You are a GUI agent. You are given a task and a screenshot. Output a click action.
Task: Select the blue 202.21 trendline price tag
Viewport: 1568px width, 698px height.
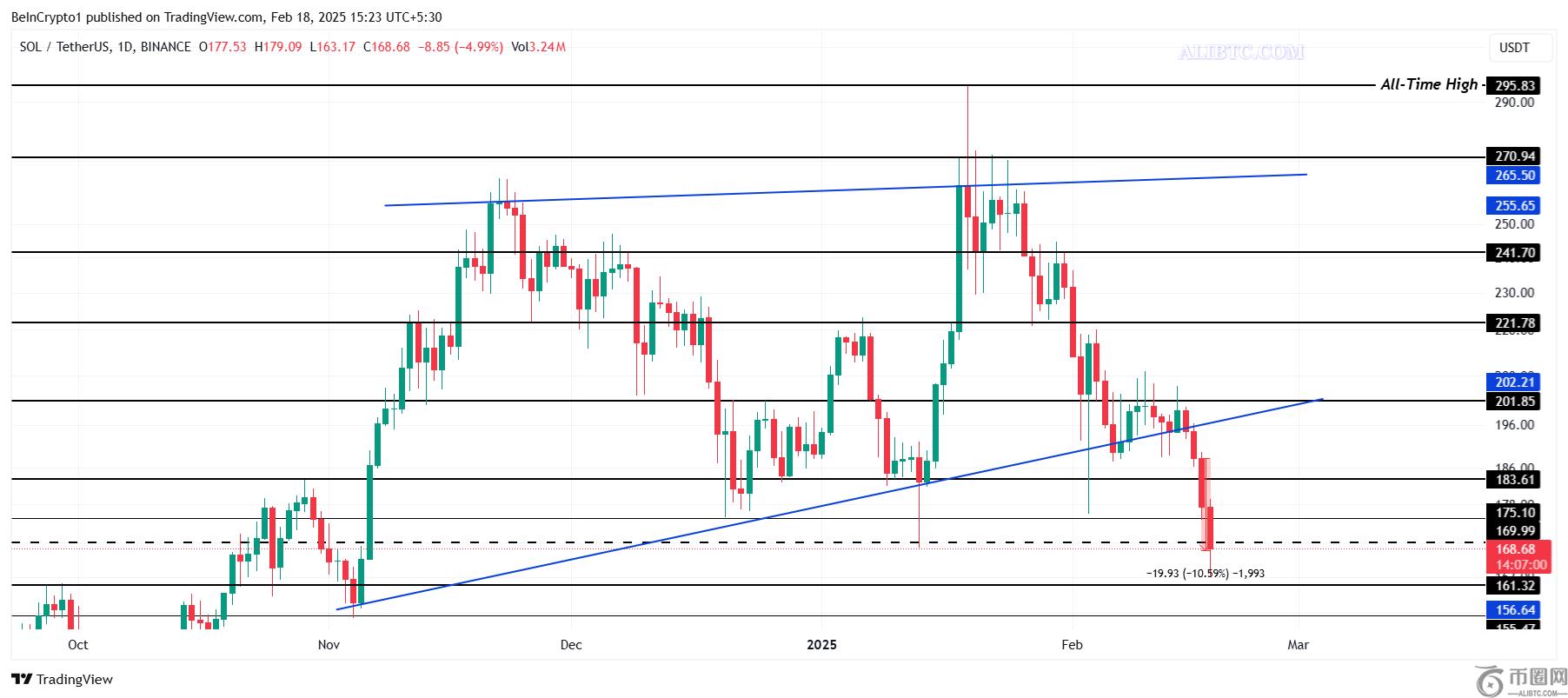[1514, 382]
